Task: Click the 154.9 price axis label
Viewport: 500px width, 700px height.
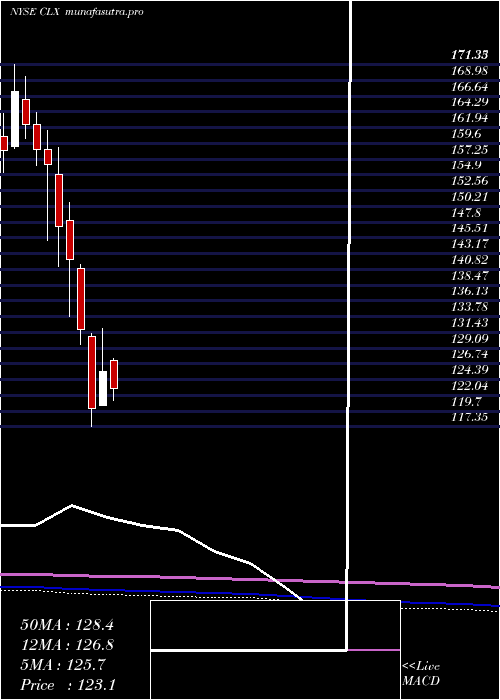Action: pyautogui.click(x=467, y=165)
